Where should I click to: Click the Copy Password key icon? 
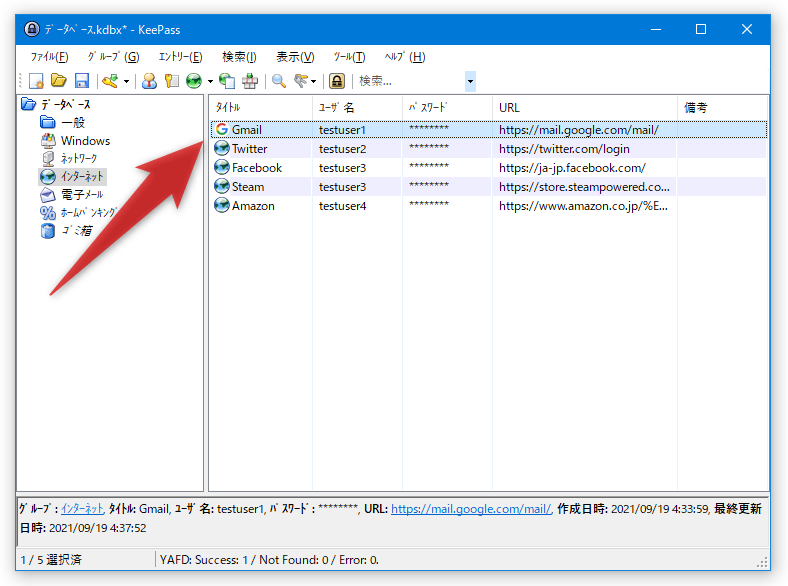tap(172, 81)
